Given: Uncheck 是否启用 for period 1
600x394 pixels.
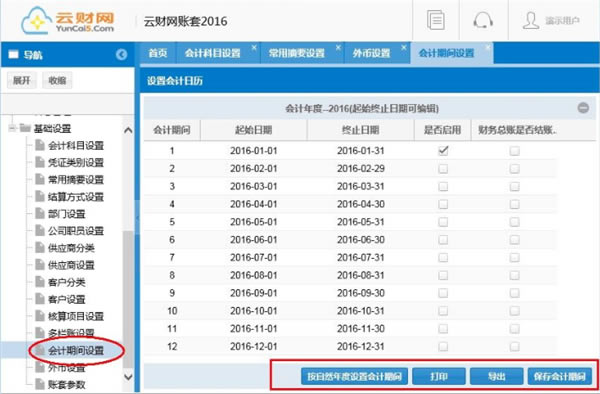Looking at the screenshot, I should click(x=443, y=151).
